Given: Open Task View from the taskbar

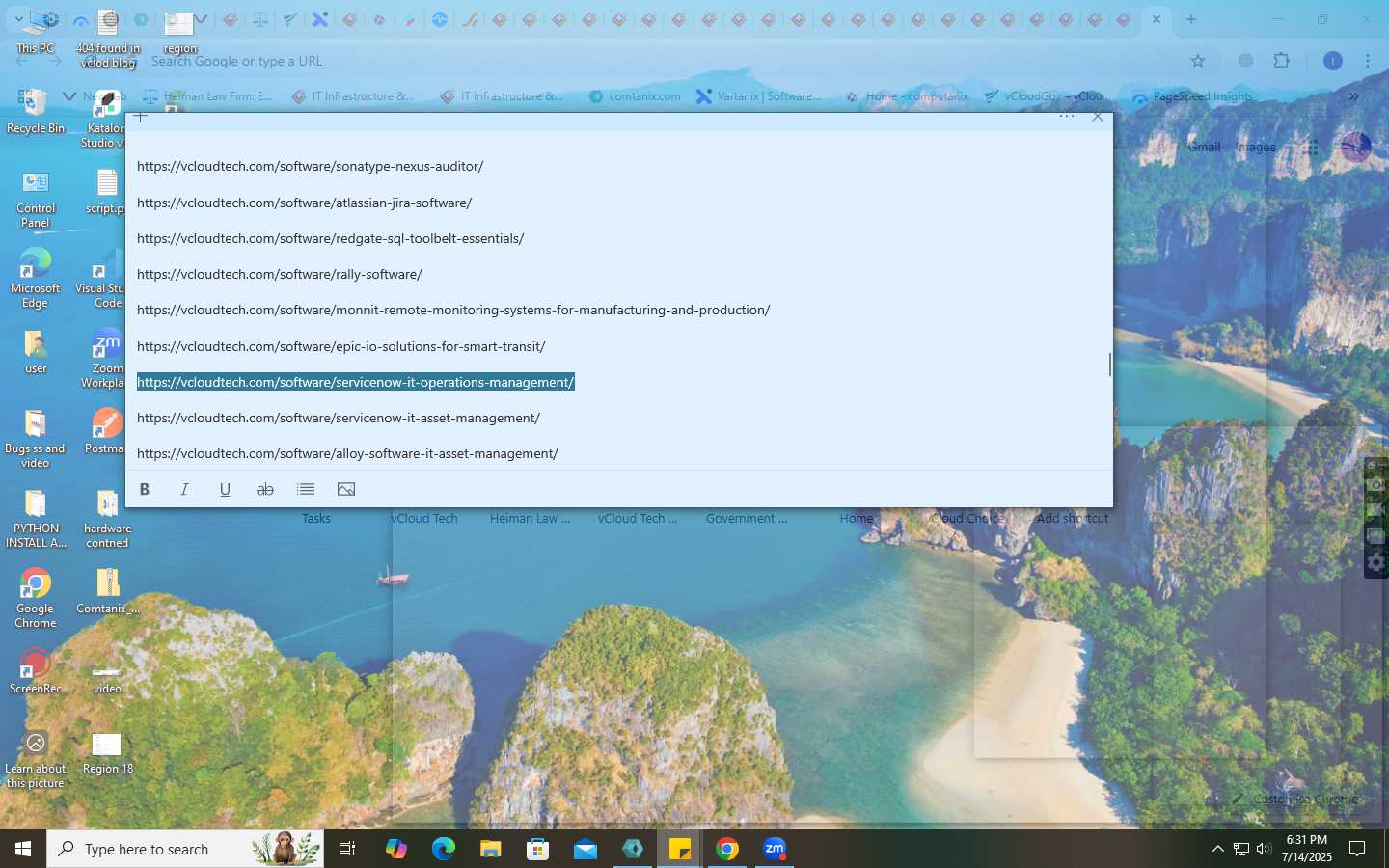Looking at the screenshot, I should coord(347,849).
